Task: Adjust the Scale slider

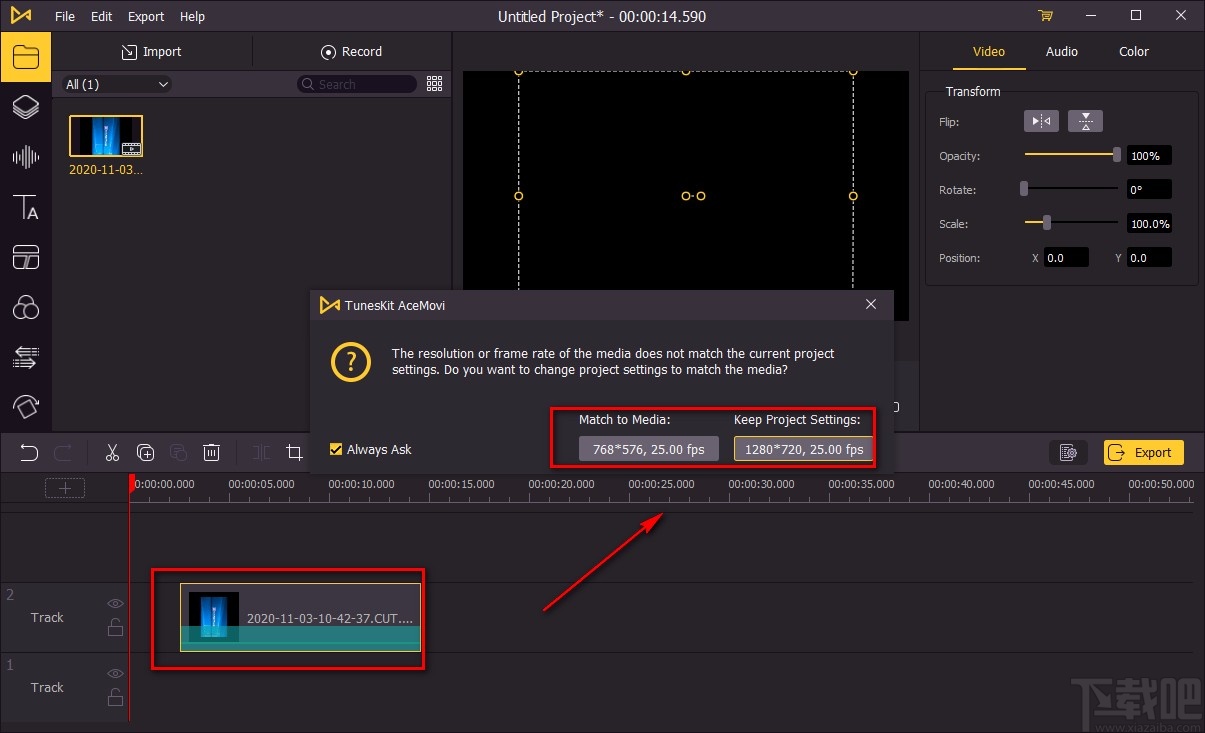Action: click(x=1072, y=223)
